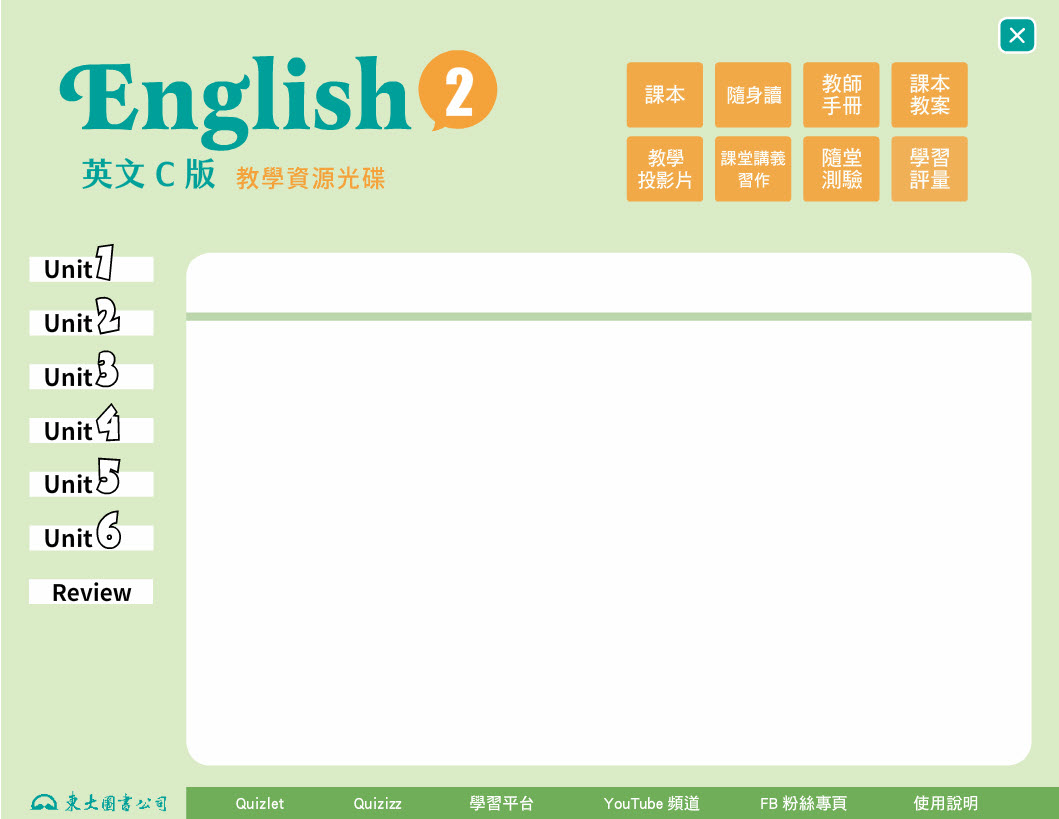Visit the YouTube 頻道 link
This screenshot has width=1059, height=819.
651,804
